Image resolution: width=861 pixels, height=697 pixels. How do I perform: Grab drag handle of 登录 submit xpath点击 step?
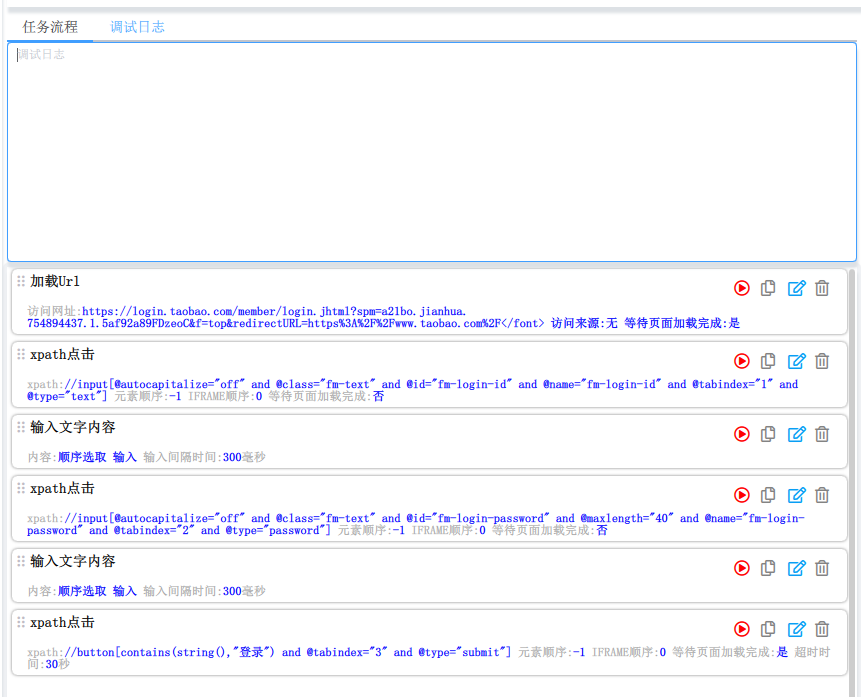[21, 622]
